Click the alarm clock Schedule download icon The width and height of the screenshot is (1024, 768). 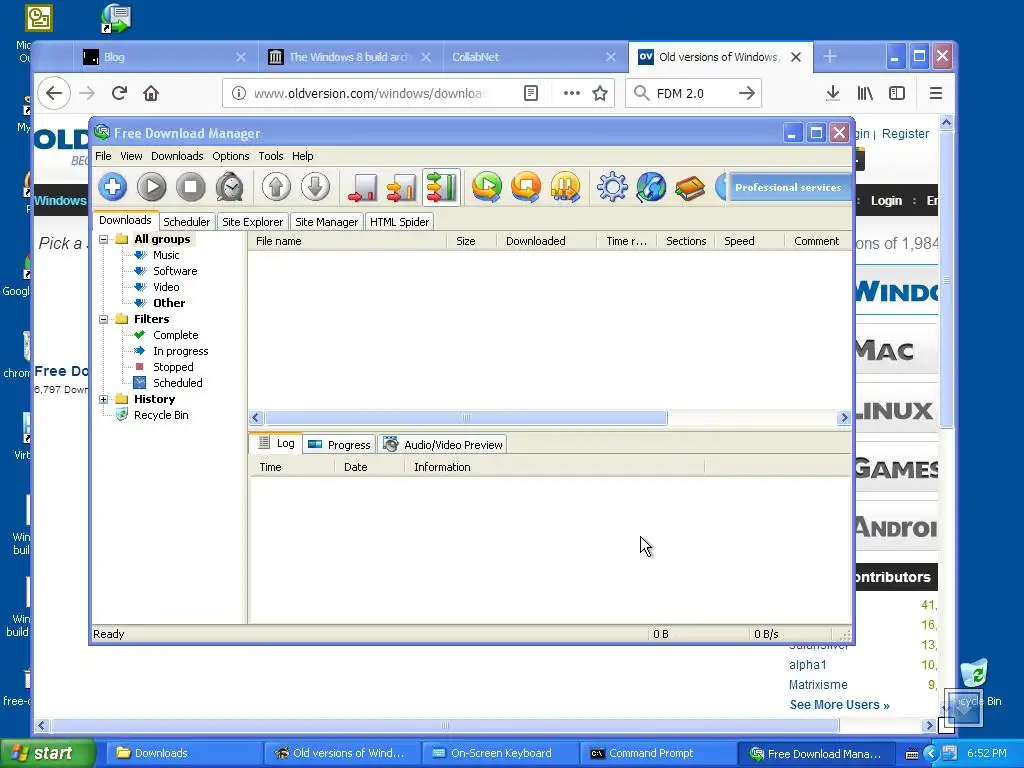230,187
